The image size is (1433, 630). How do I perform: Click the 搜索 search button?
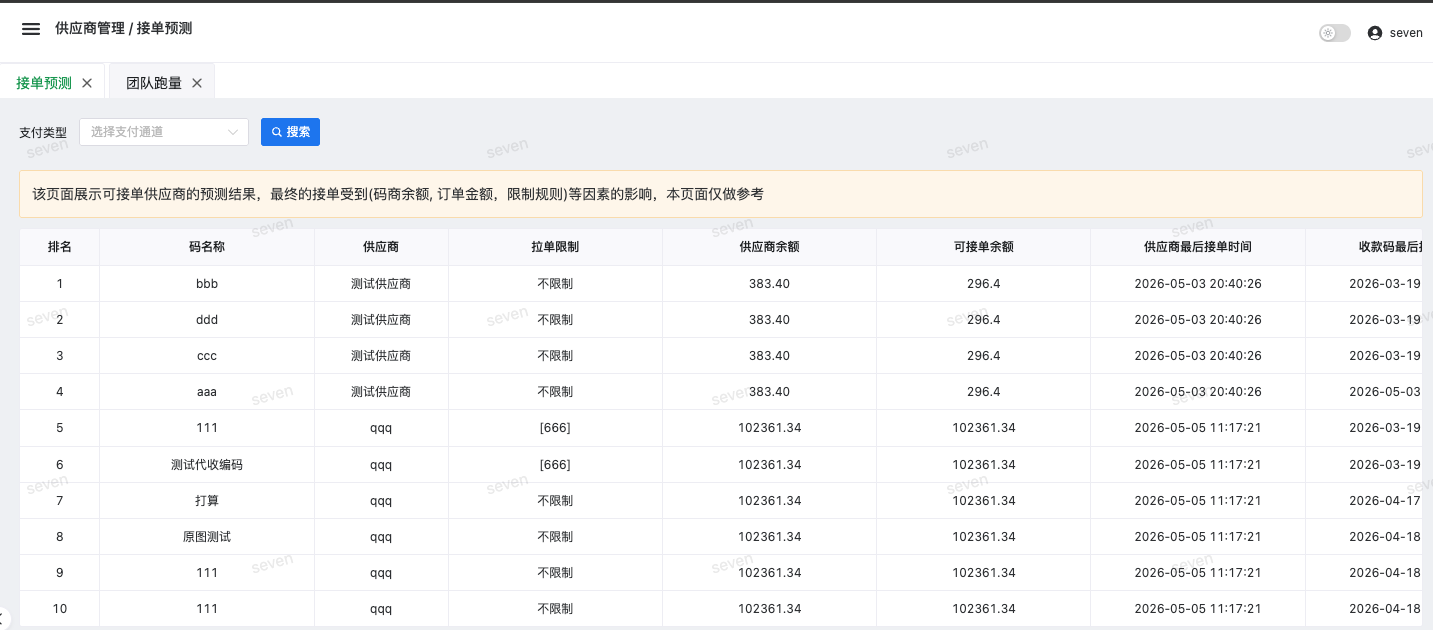(290, 131)
